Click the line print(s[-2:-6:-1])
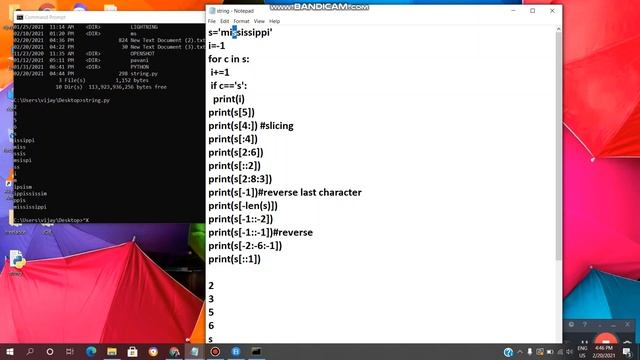Screen dimensions: 640x360 pyautogui.click(x=245, y=246)
